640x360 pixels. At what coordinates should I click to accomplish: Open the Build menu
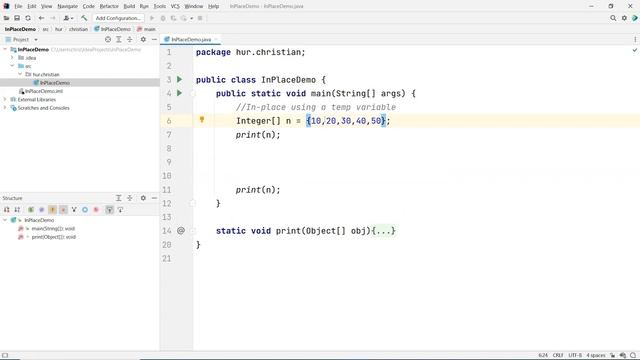click(x=129, y=6)
